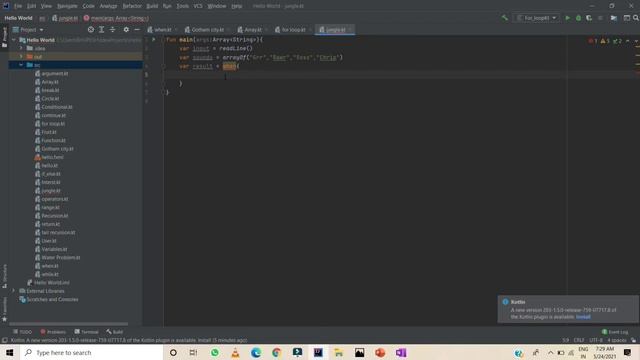Click the status bar tool window toggle icon

click(4, 340)
